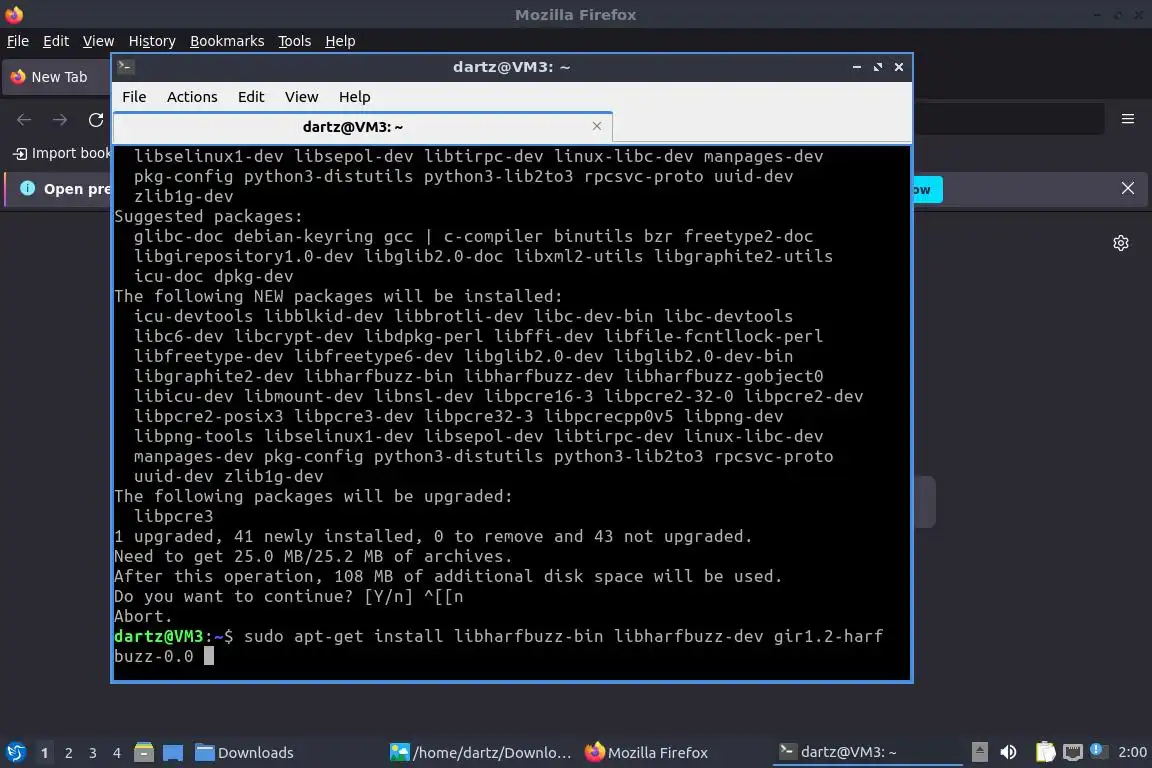Open the network tray icon

tap(1073, 752)
